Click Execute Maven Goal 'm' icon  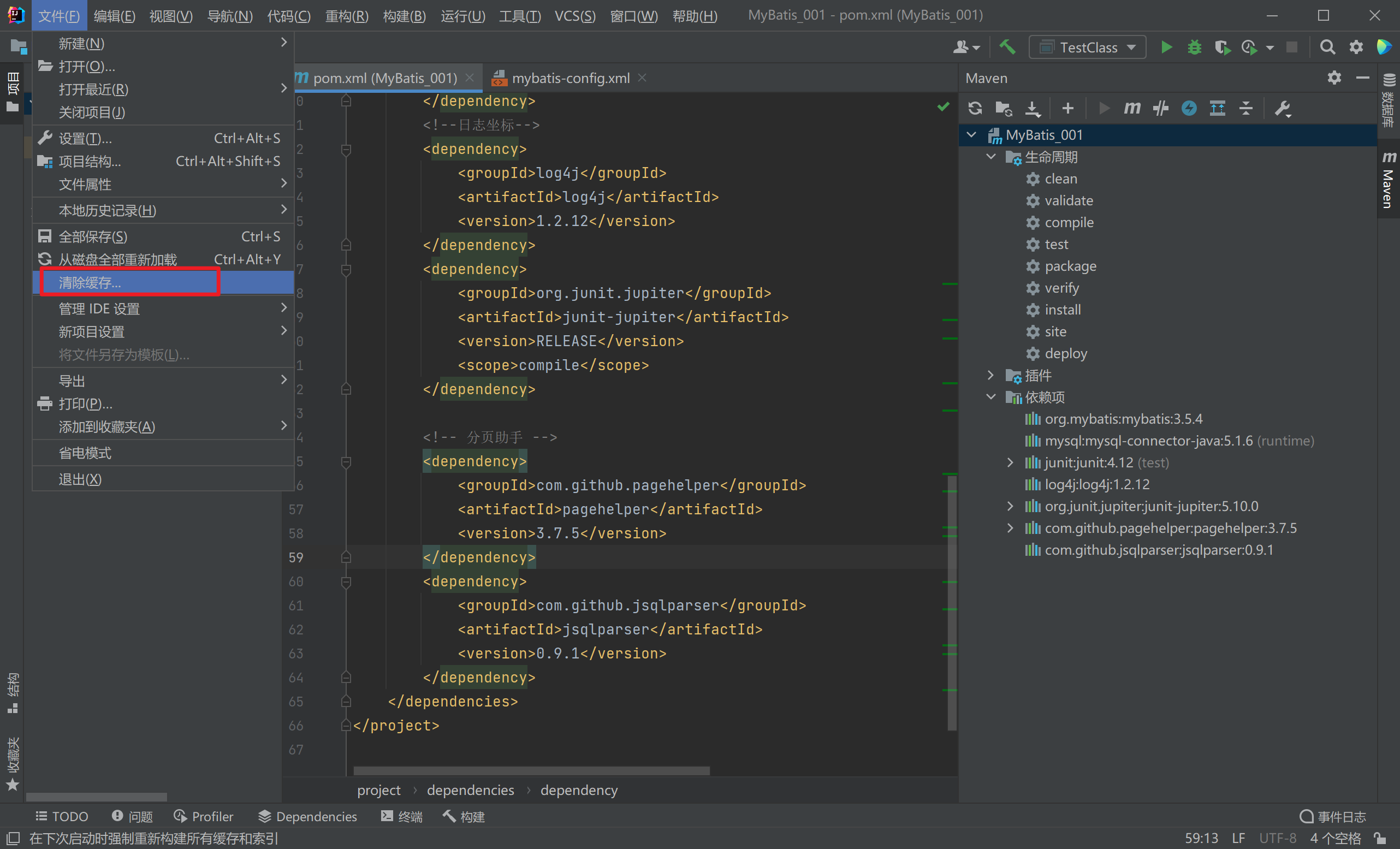[x=1132, y=108]
